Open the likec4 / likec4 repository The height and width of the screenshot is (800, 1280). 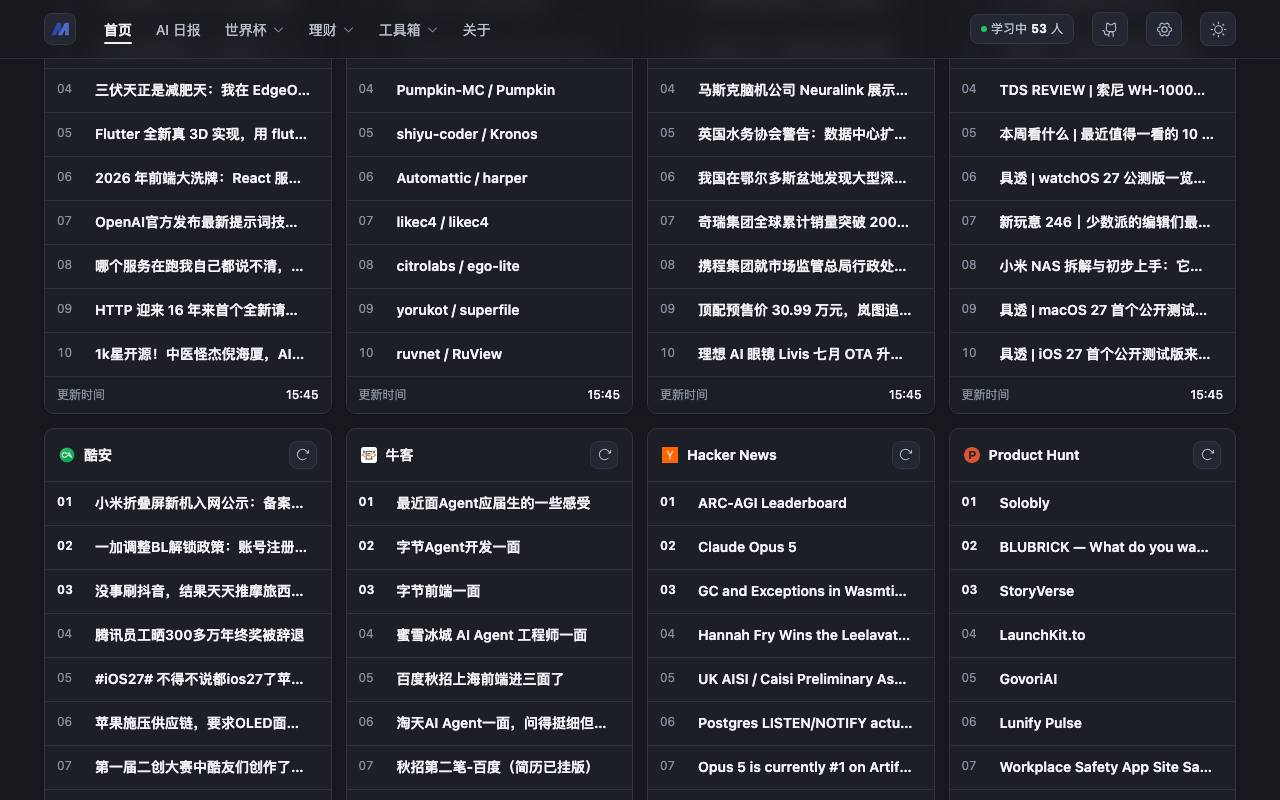[489, 222]
